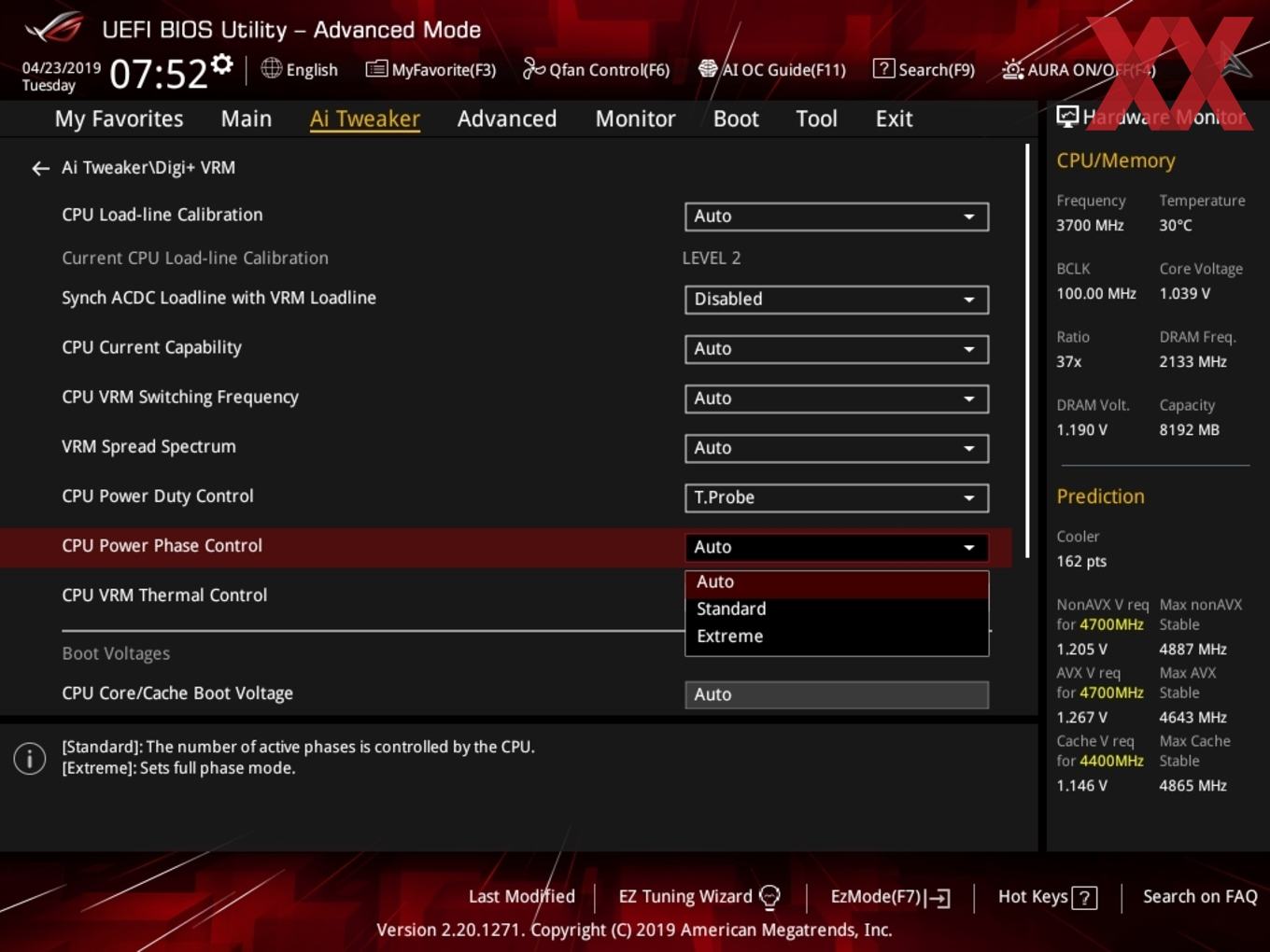Click the 04/23/2019 date text

coord(62,68)
